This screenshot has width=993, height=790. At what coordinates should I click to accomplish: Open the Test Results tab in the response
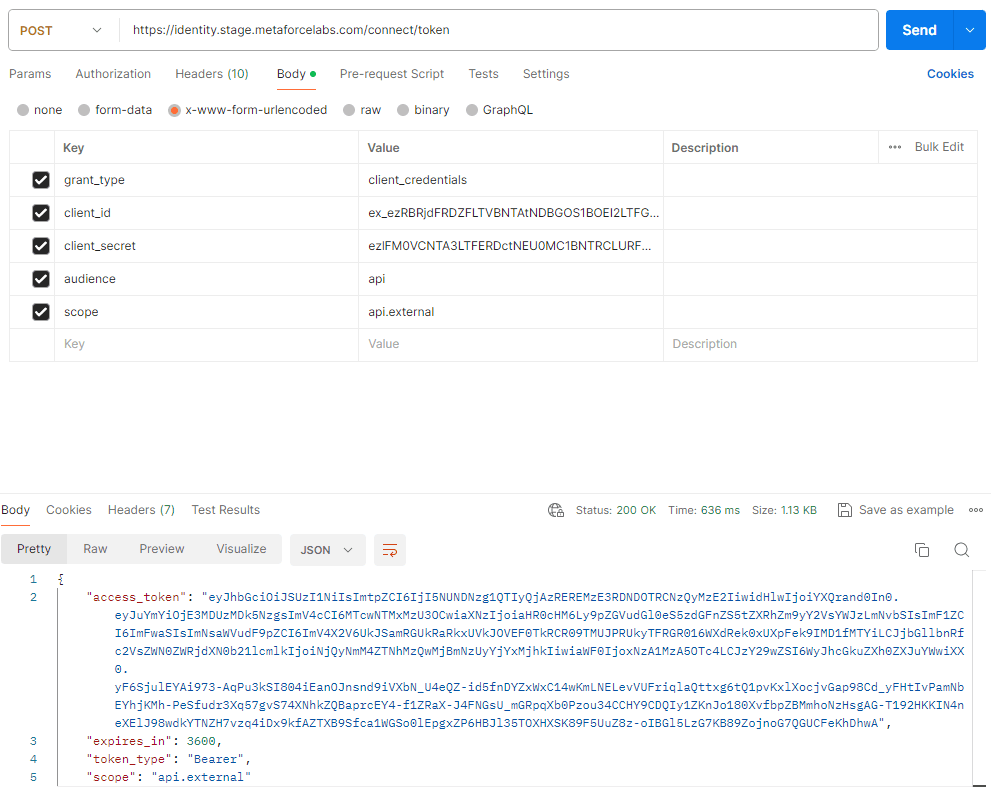[x=225, y=509]
